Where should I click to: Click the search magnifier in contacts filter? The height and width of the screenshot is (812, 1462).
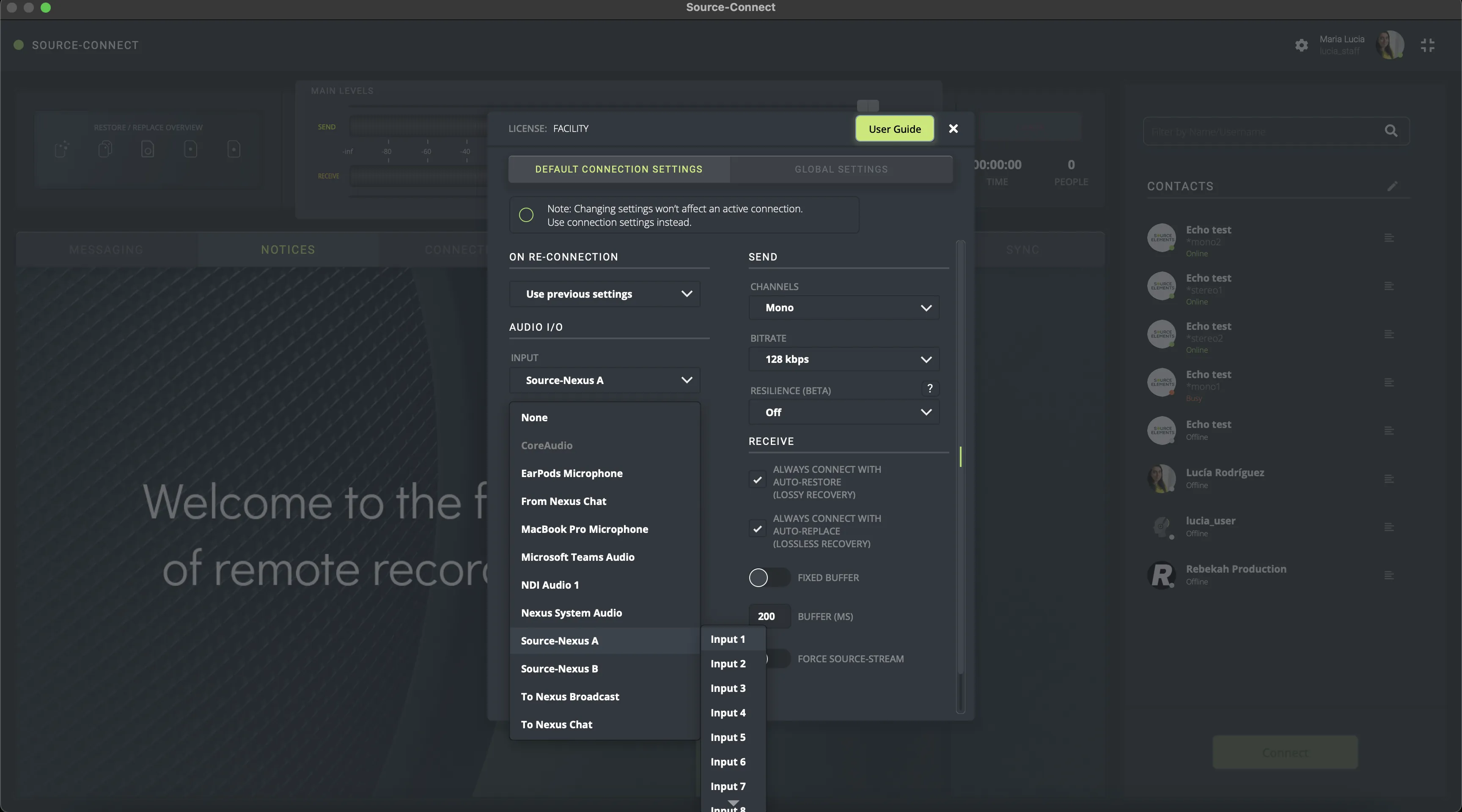tap(1391, 131)
